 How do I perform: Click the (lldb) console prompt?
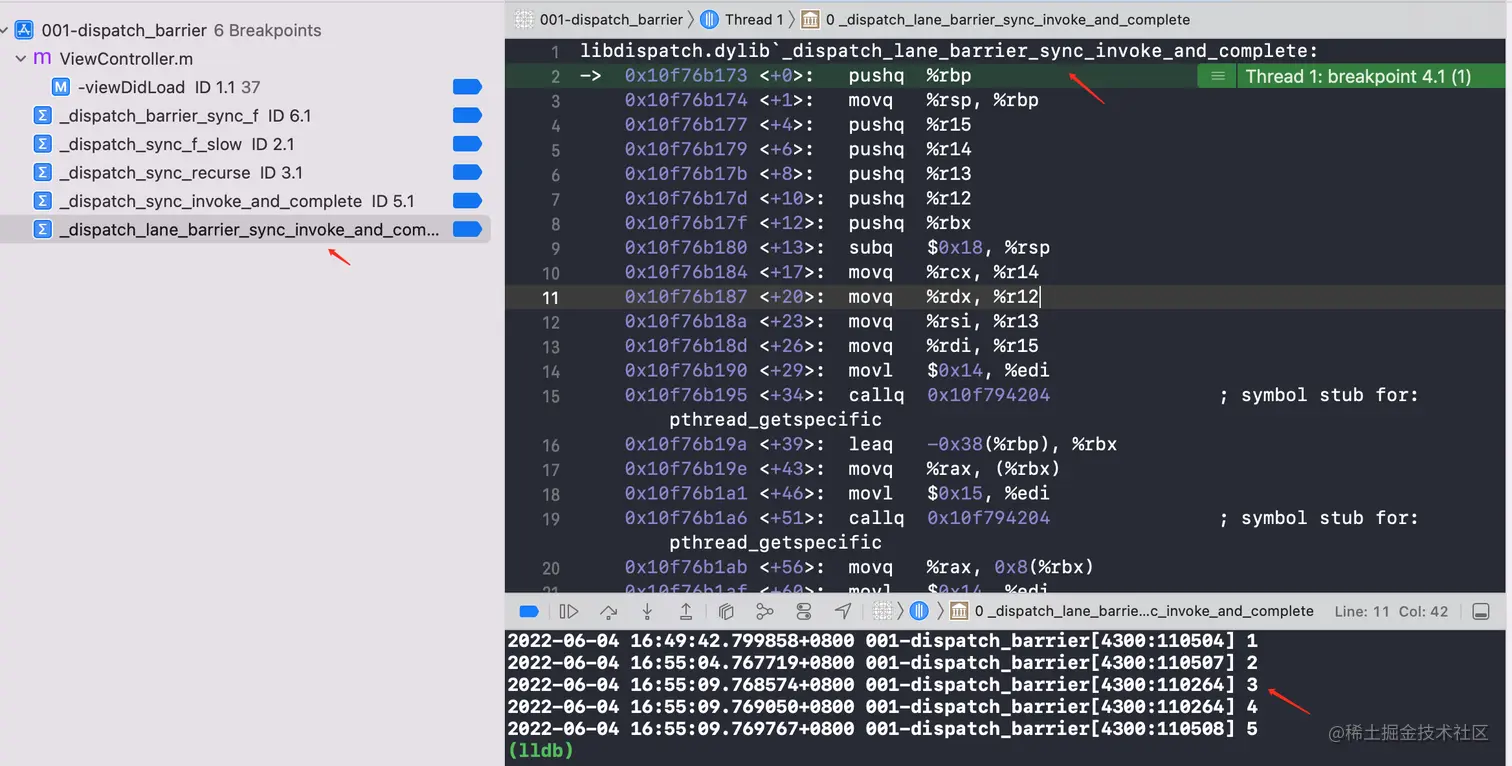[x=540, y=750]
